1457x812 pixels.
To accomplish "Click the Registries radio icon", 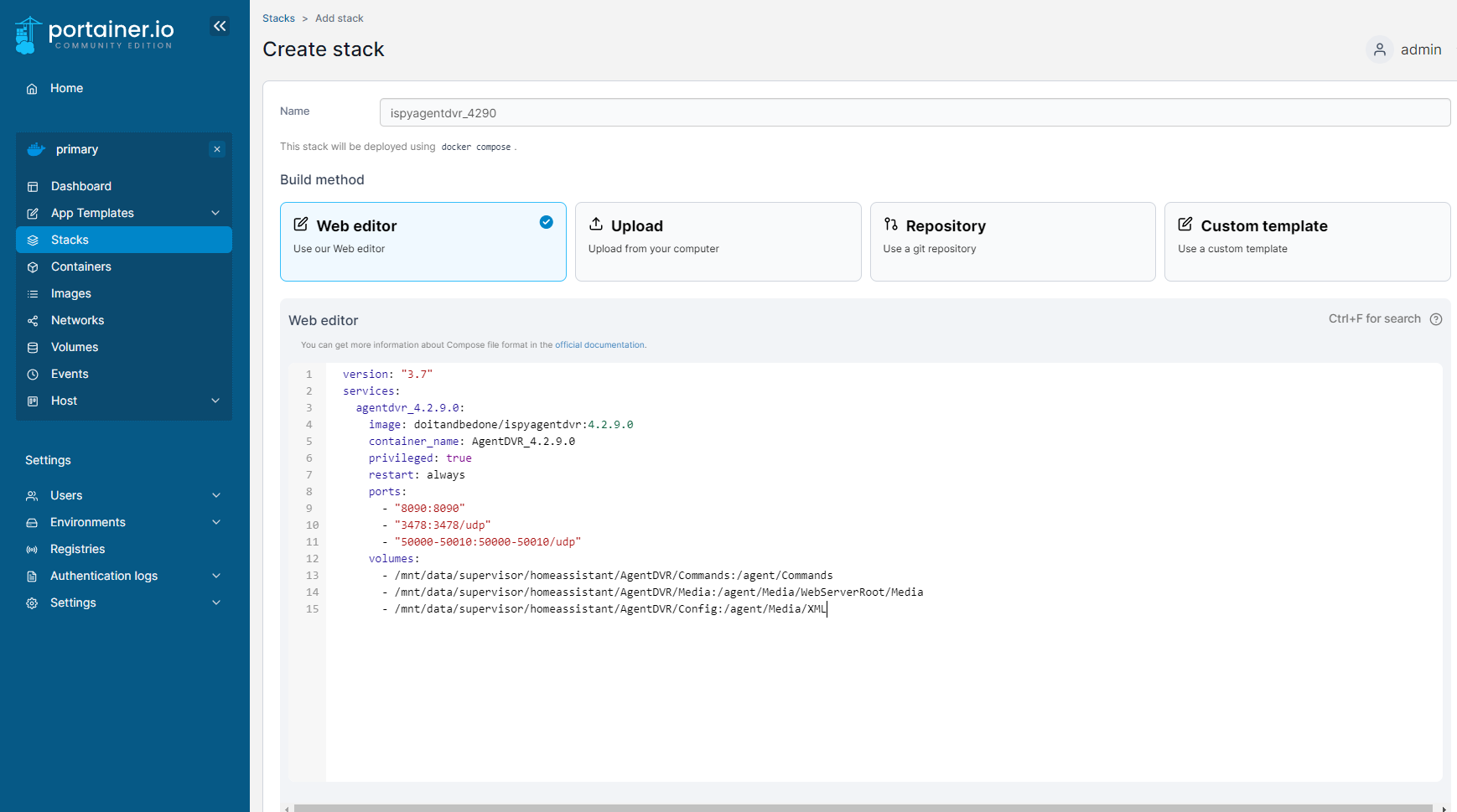I will pyautogui.click(x=32, y=550).
